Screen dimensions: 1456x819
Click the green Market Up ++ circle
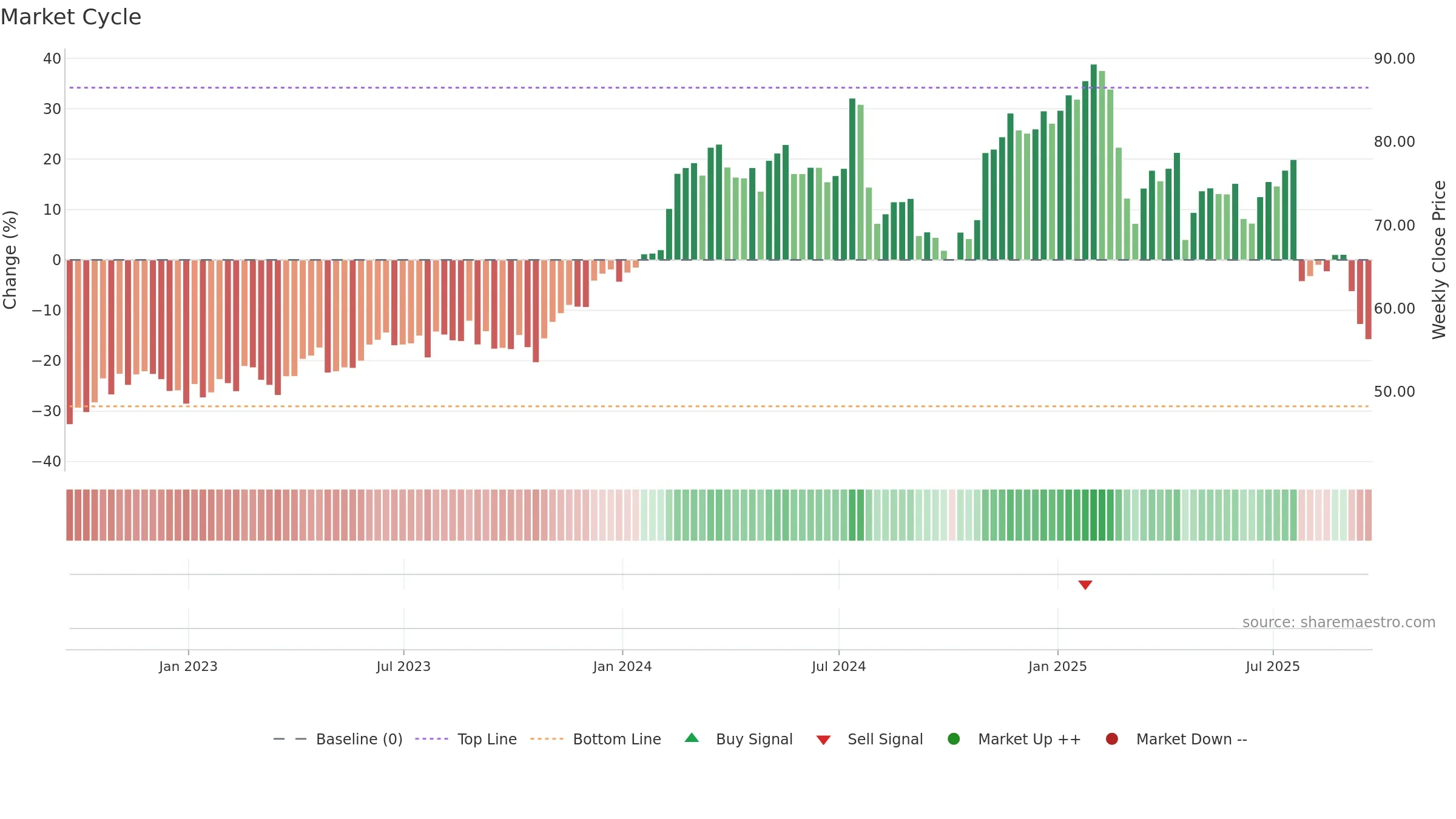(954, 739)
